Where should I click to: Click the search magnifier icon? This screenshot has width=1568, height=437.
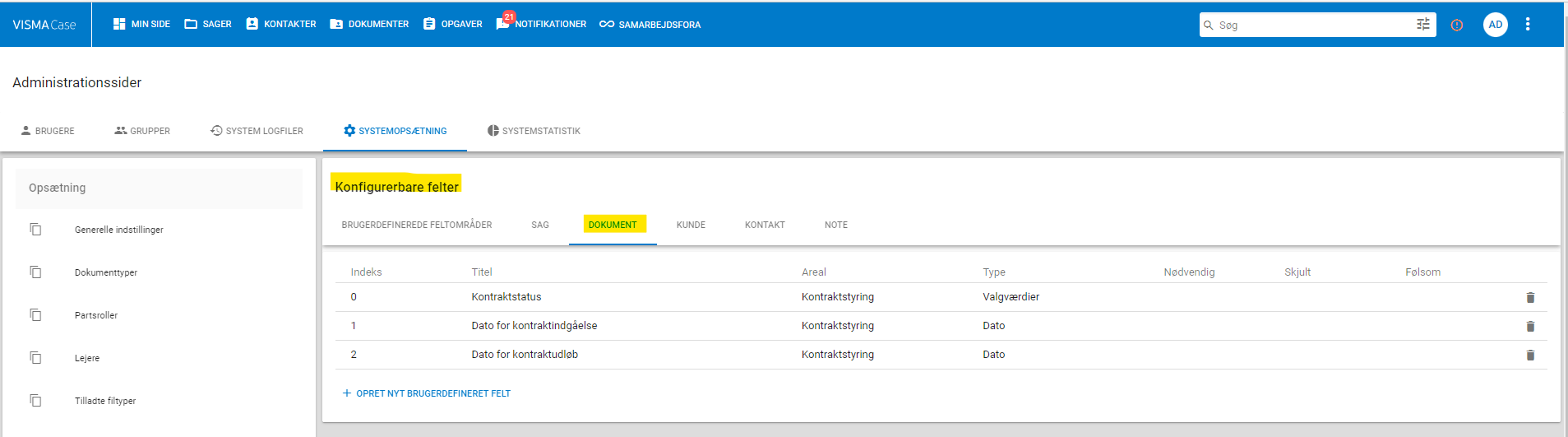(1209, 25)
